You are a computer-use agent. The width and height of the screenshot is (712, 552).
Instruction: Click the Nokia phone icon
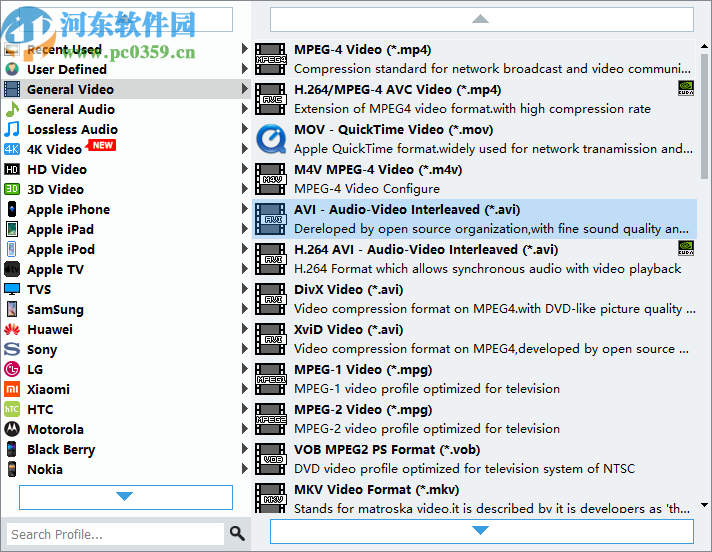(12, 469)
